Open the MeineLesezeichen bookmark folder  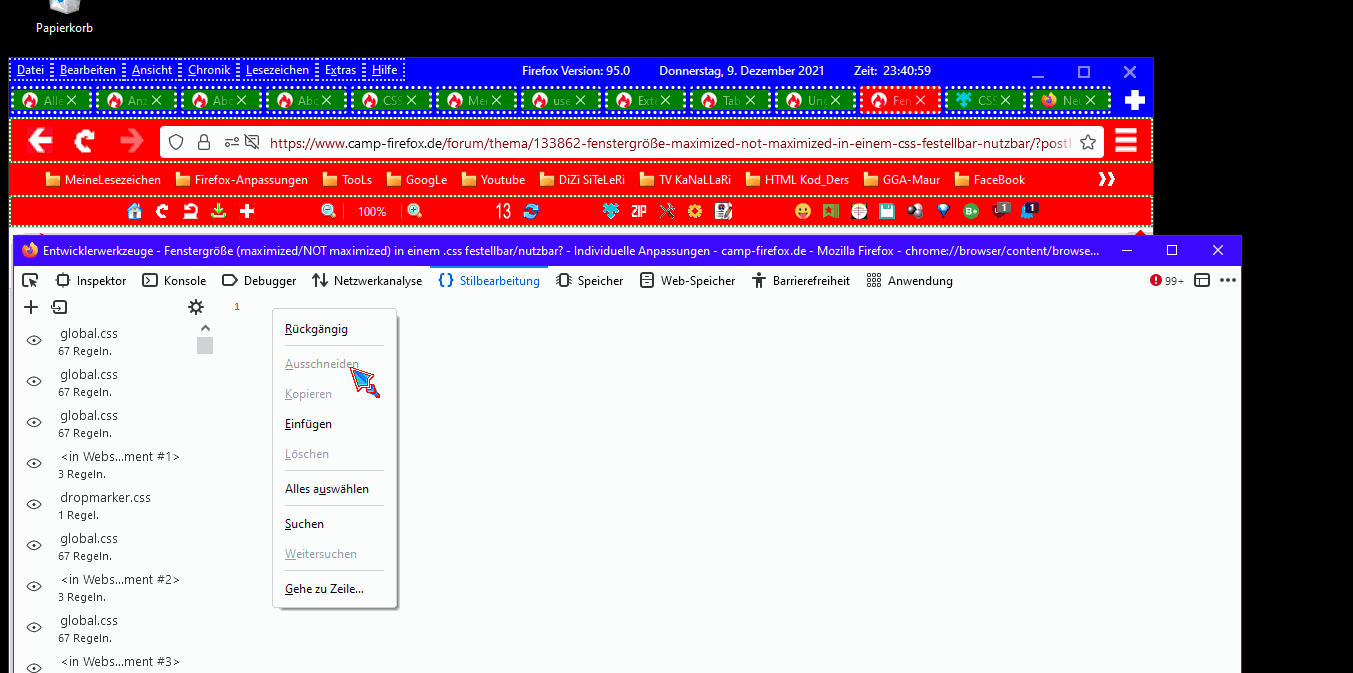[103, 180]
